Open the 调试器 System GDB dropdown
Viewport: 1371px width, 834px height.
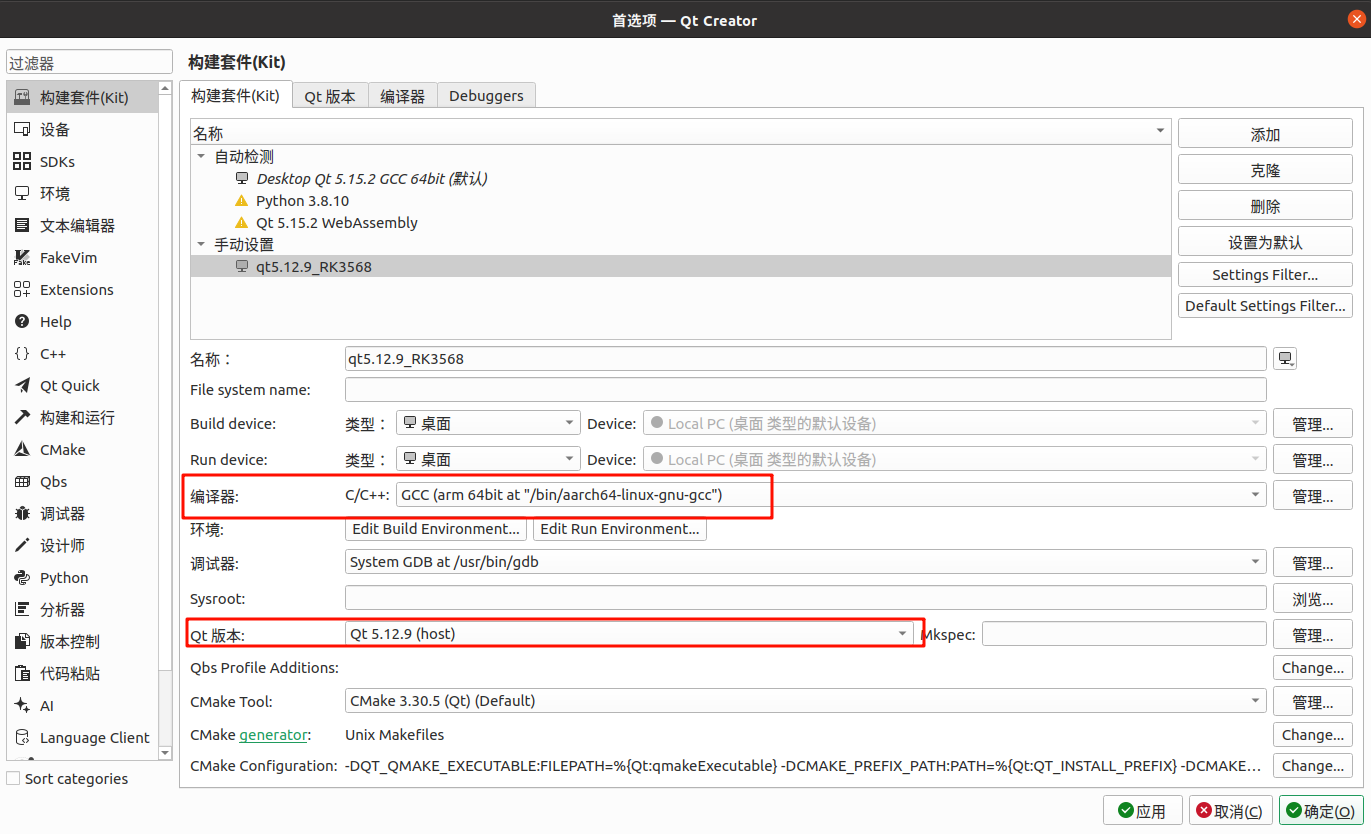(x=806, y=562)
